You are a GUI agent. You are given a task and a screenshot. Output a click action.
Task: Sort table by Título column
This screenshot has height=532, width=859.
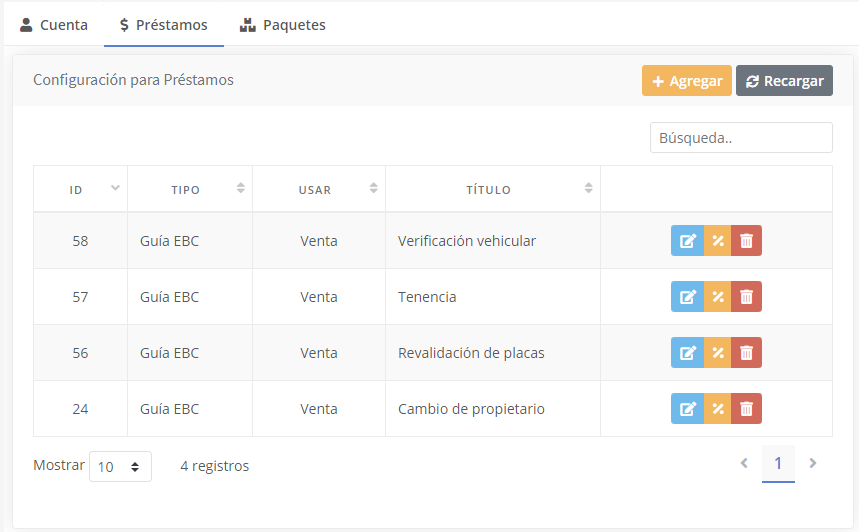click(492, 189)
